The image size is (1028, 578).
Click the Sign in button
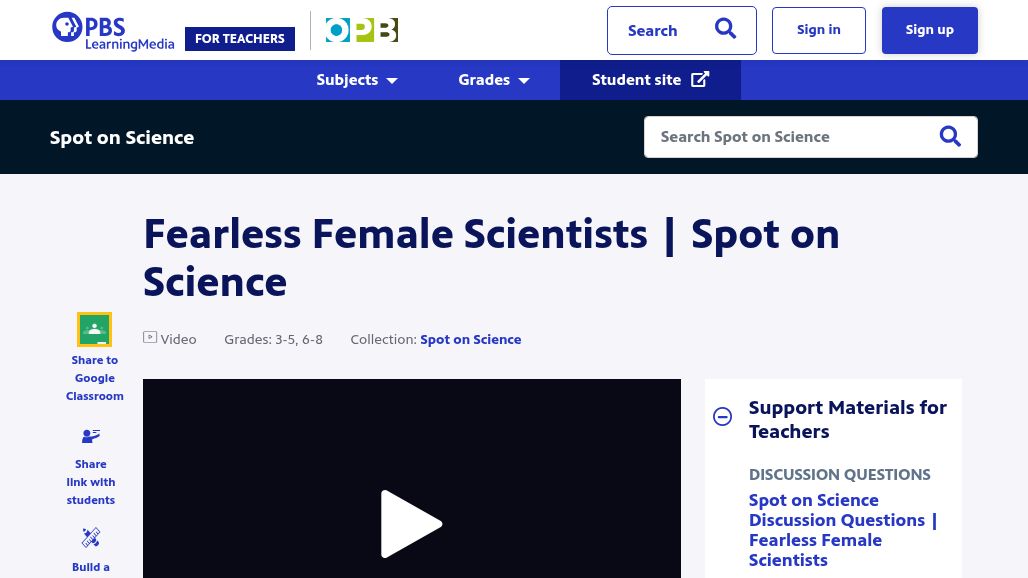click(818, 29)
